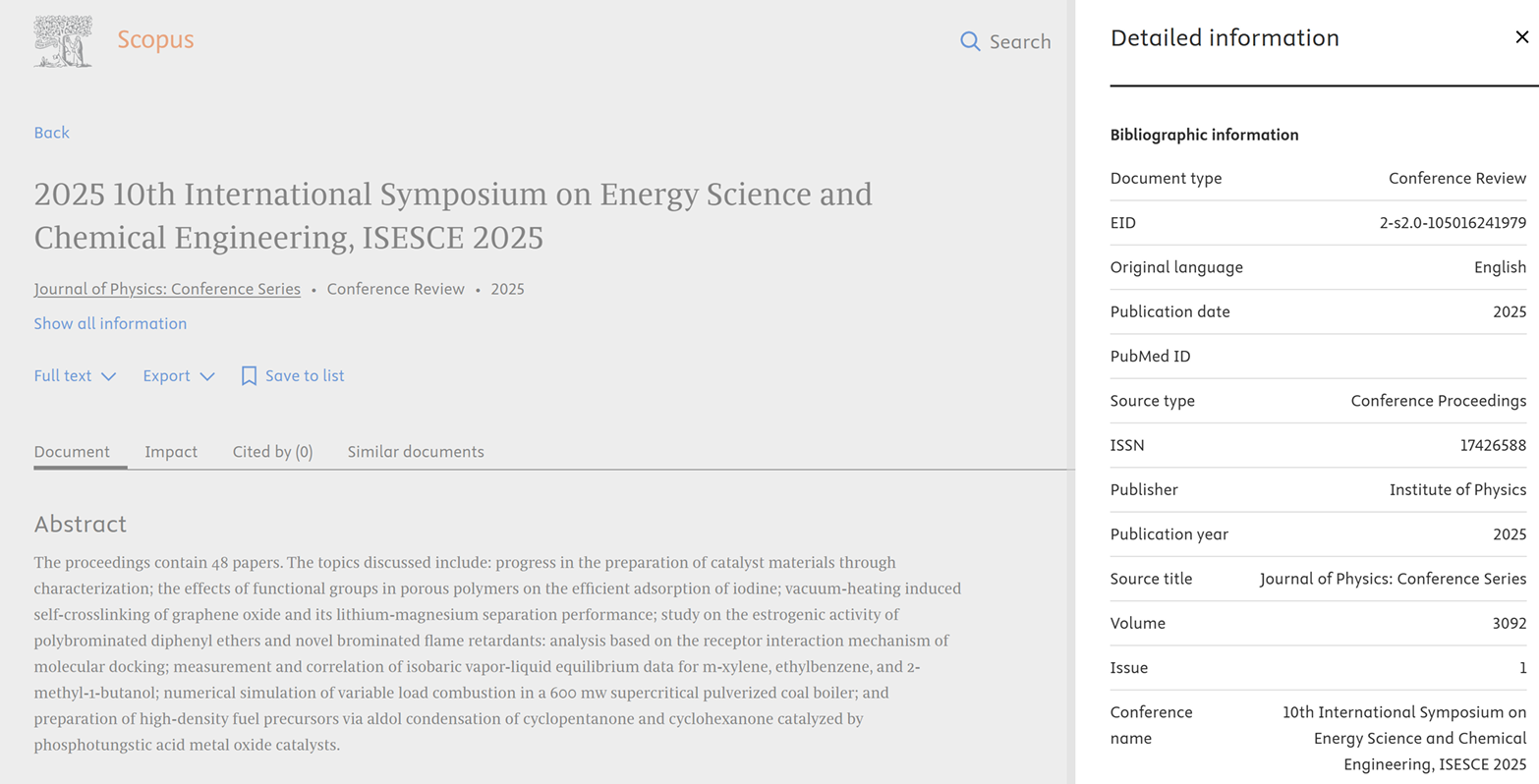Click Conference Review text under title

click(395, 289)
